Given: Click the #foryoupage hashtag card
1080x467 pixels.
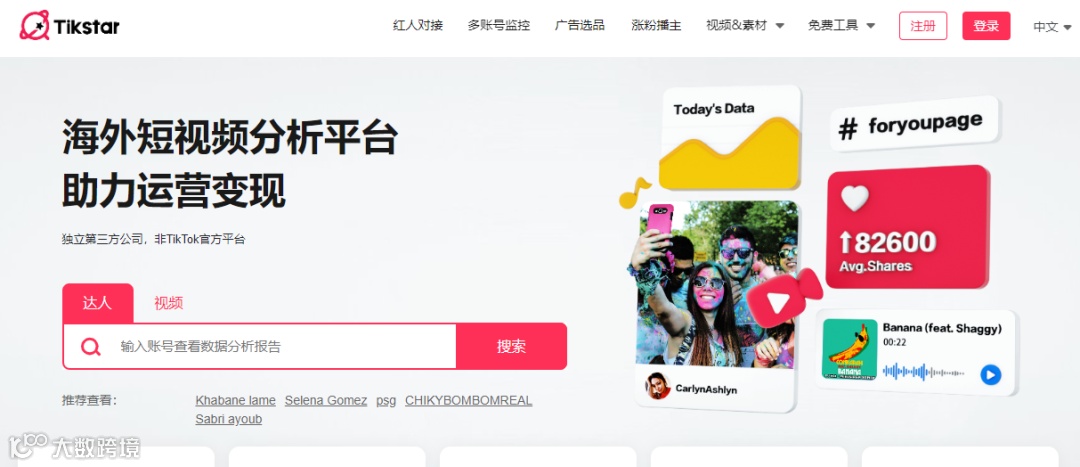Looking at the screenshot, I should coord(915,125).
